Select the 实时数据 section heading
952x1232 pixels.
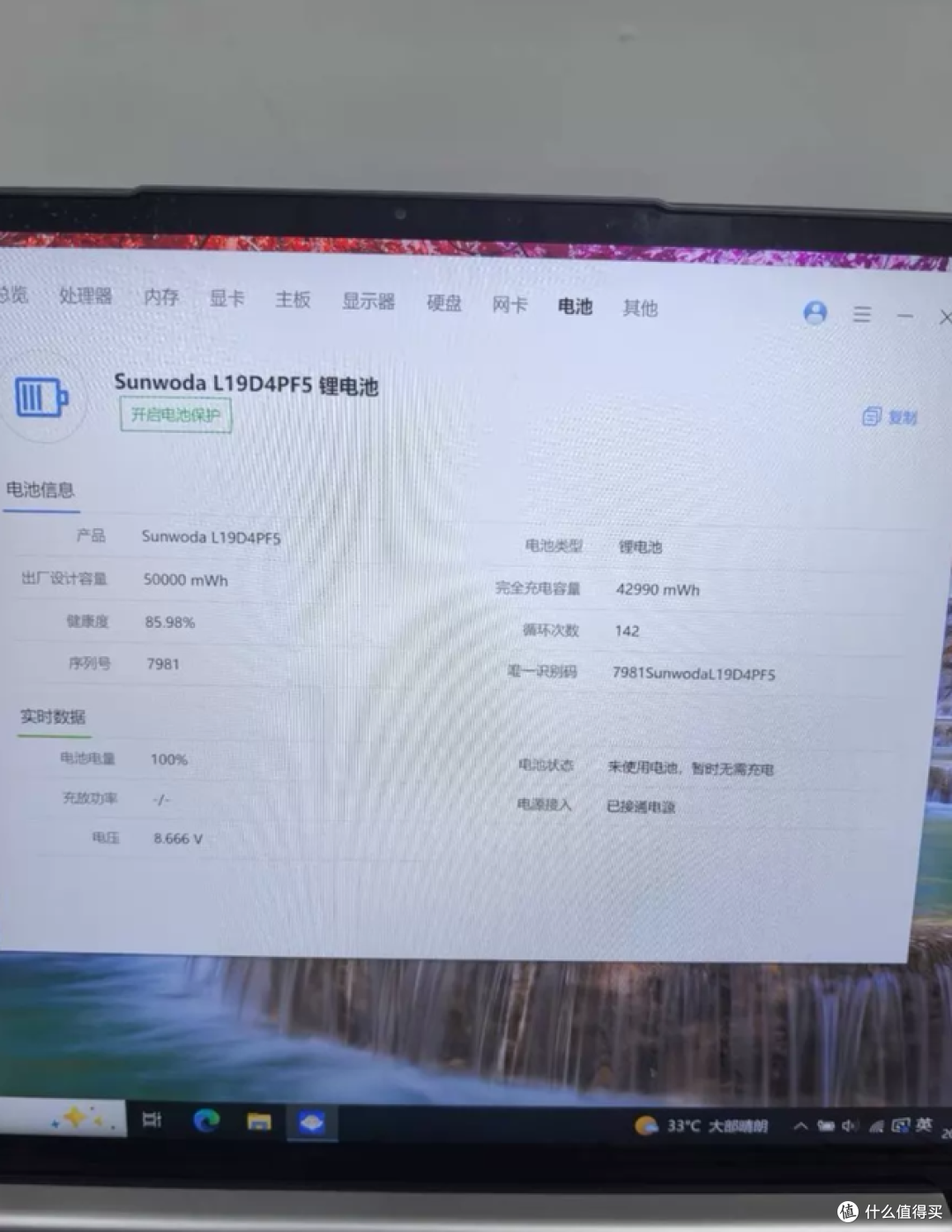pyautogui.click(x=53, y=717)
